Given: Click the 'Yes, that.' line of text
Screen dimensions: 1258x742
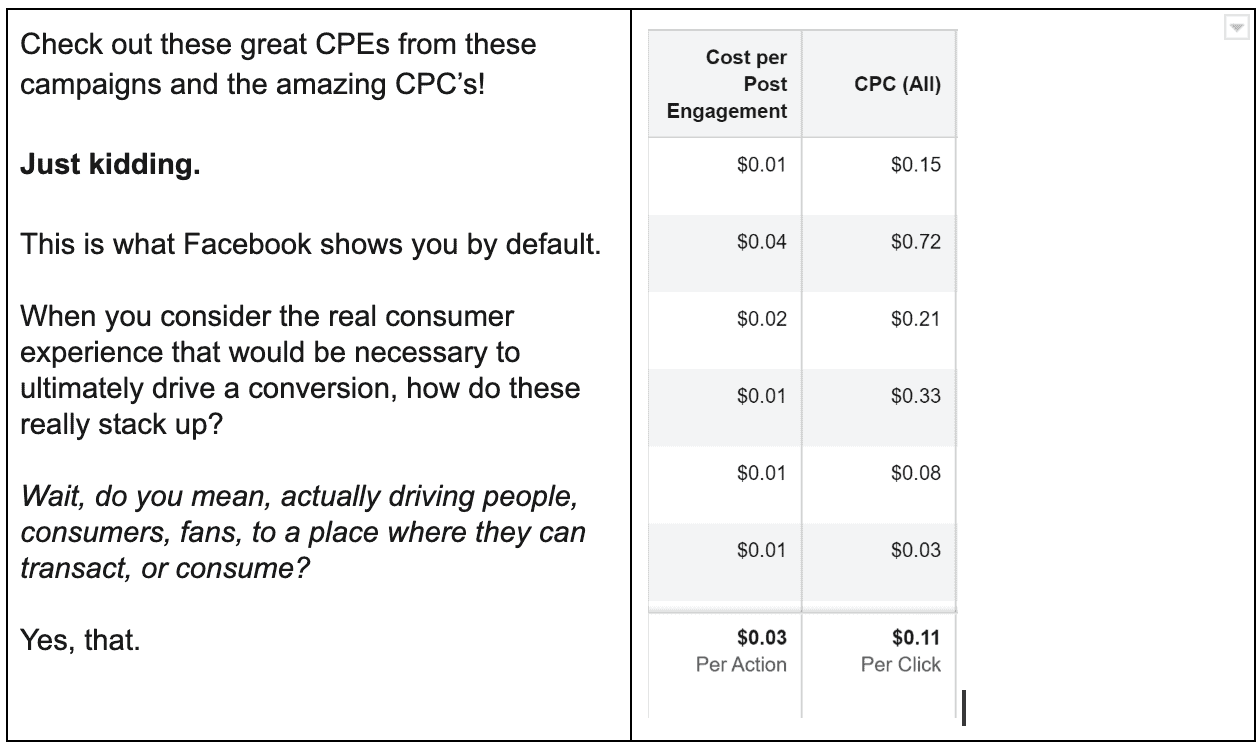Looking at the screenshot, I should (x=80, y=639).
